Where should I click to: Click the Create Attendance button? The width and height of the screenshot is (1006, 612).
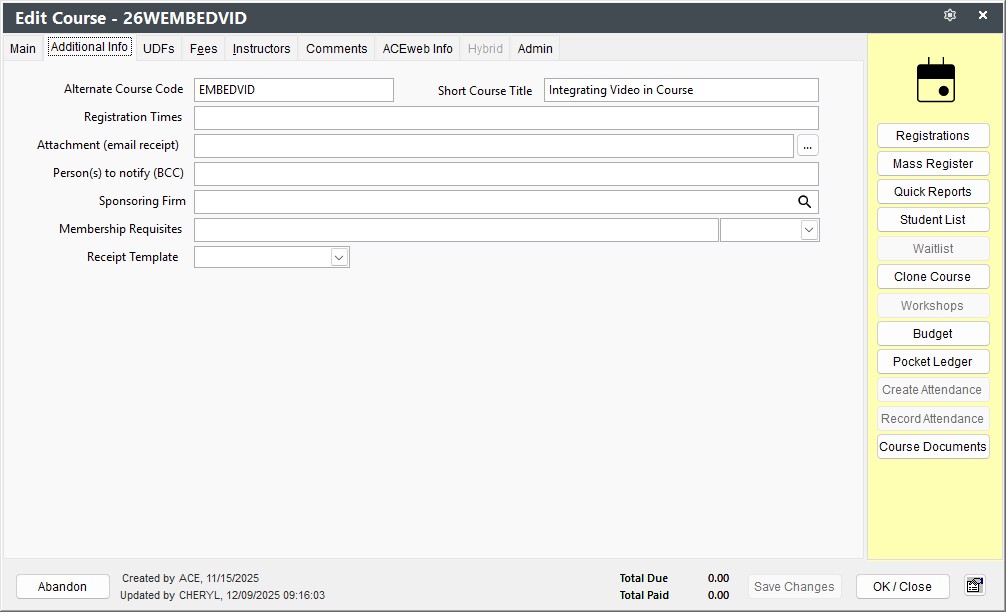[933, 390]
